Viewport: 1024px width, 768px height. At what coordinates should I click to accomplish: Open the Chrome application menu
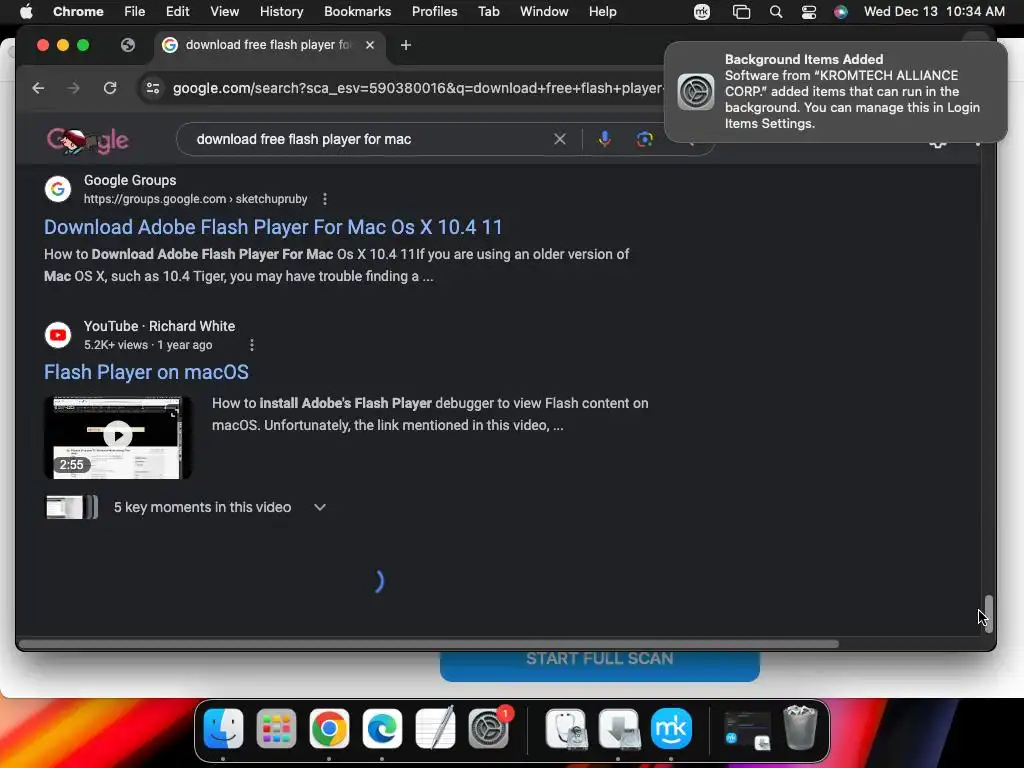tap(78, 11)
